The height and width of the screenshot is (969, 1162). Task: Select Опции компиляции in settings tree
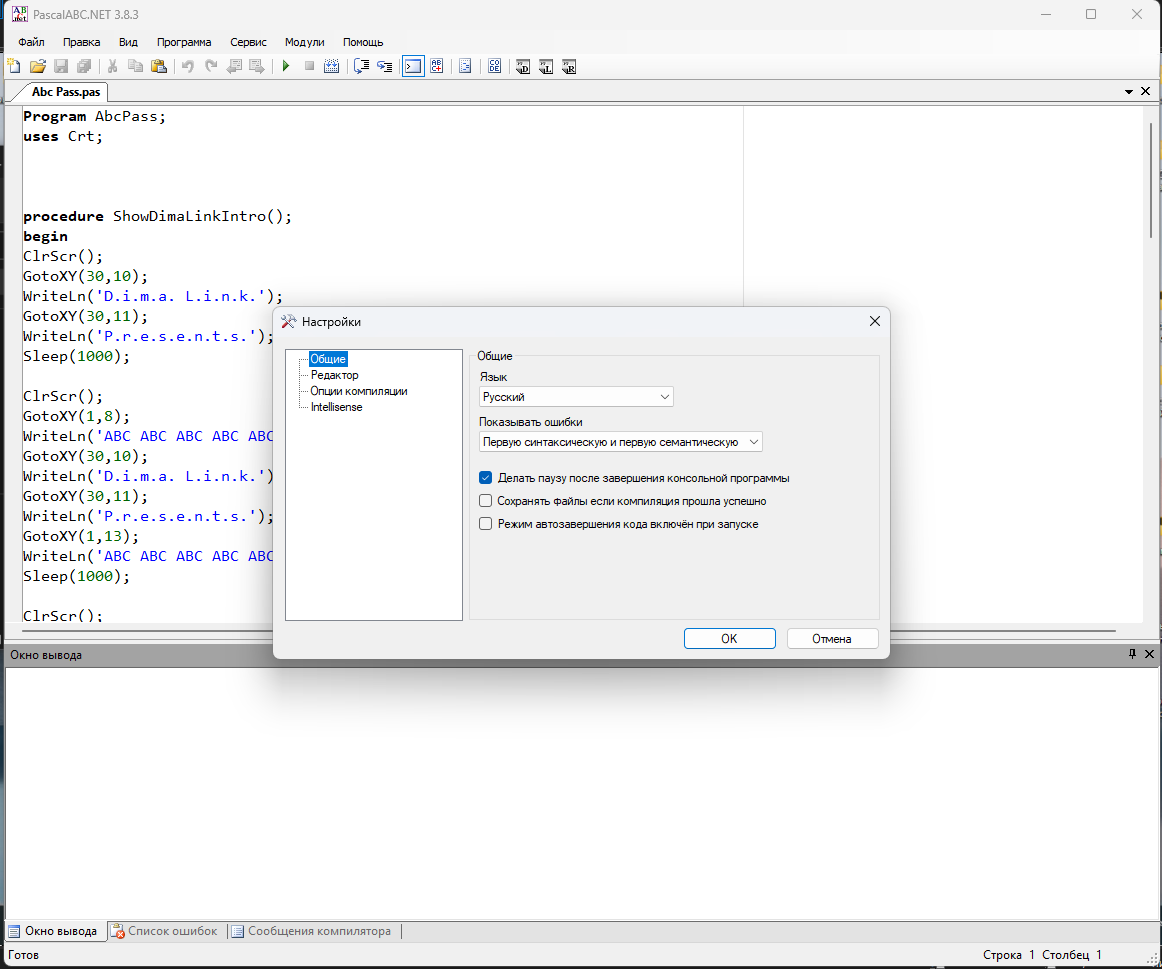coord(359,391)
